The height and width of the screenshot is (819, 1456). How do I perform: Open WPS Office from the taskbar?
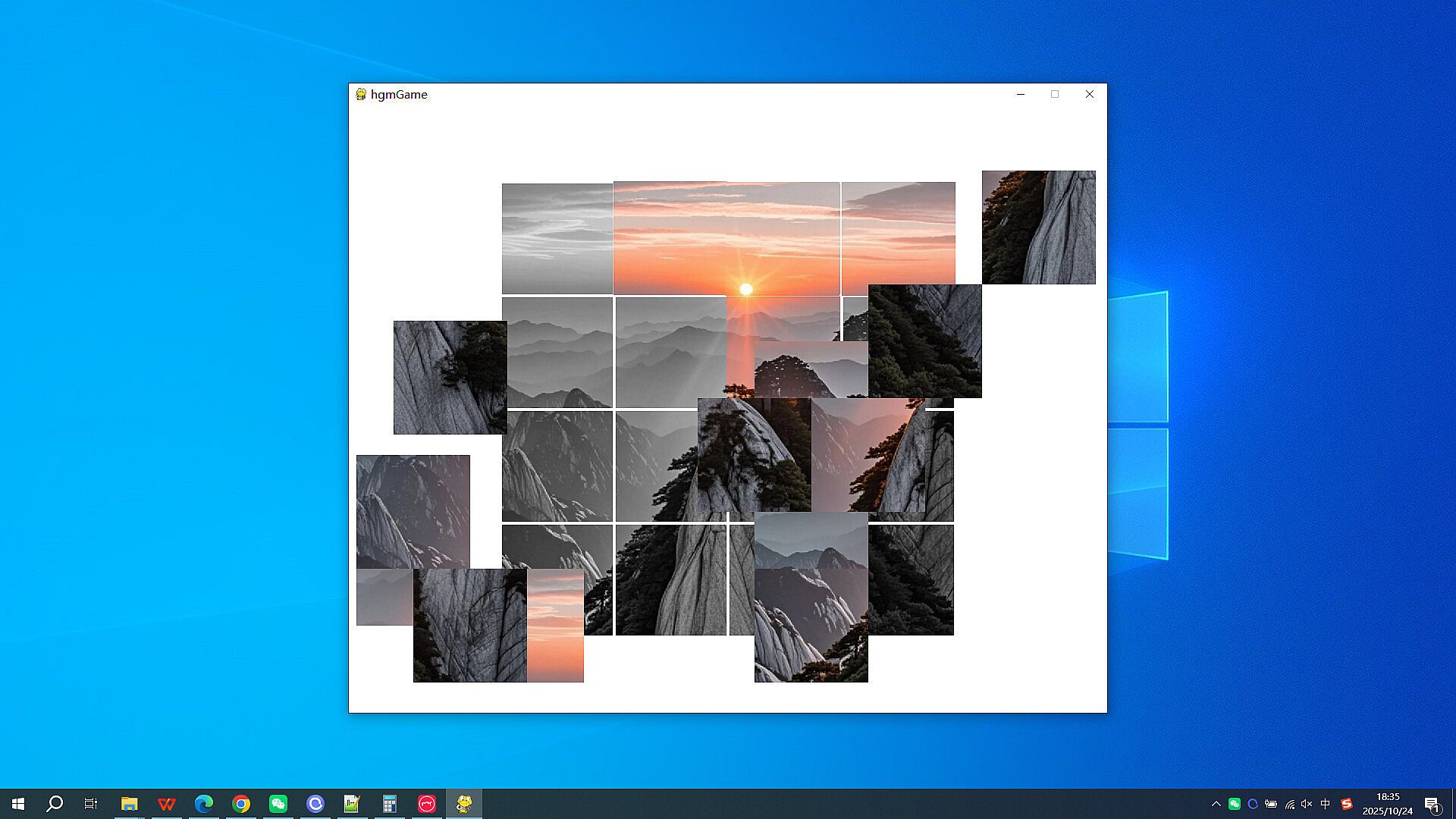pyautogui.click(x=166, y=804)
